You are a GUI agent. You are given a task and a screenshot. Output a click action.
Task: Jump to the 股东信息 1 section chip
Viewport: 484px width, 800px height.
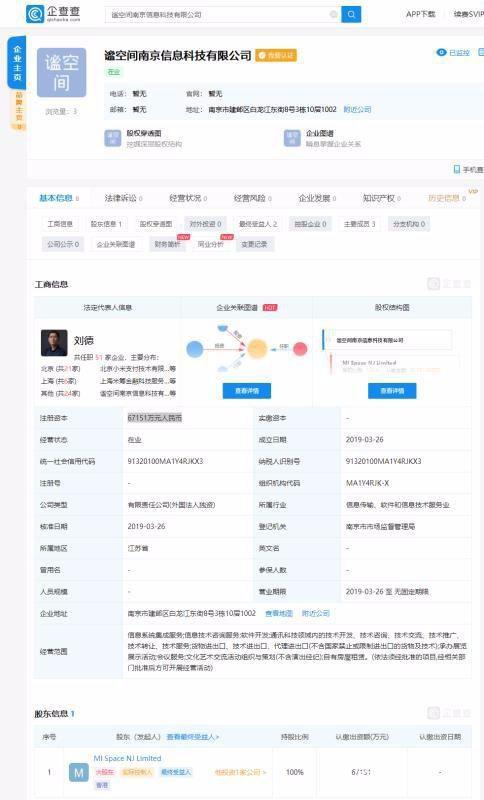pyautogui.click(x=106, y=224)
